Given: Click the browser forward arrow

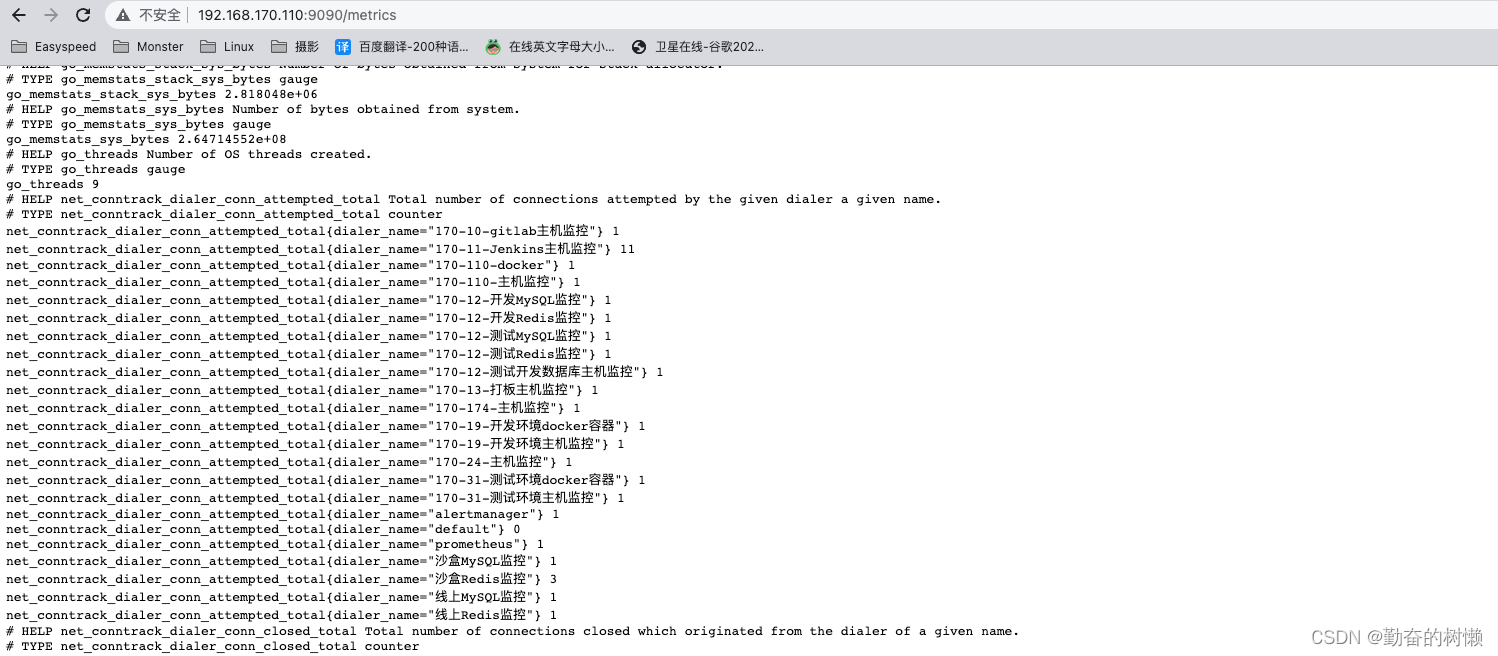Looking at the screenshot, I should tap(51, 15).
